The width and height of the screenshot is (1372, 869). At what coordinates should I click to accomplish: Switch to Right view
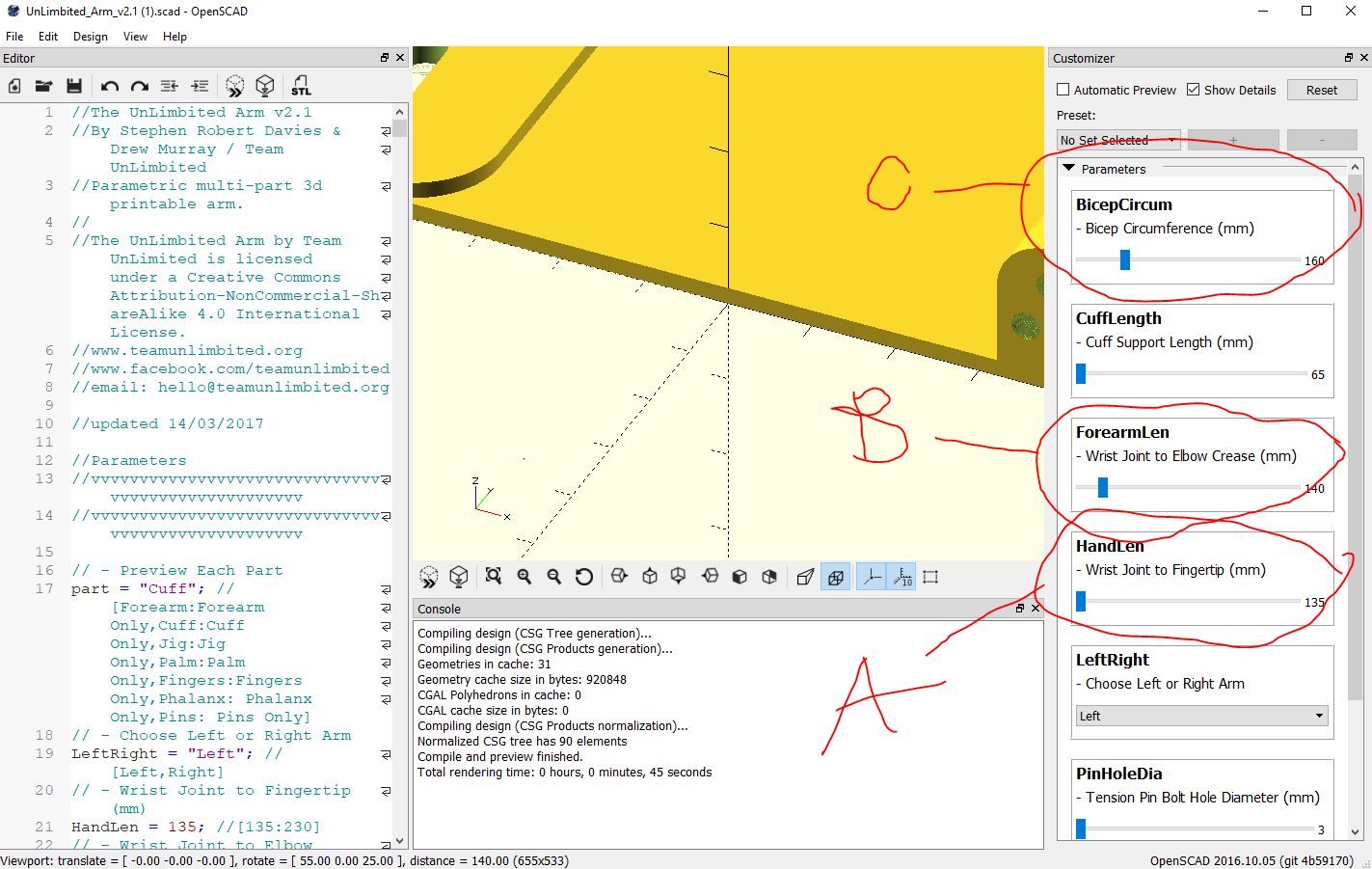(620, 577)
